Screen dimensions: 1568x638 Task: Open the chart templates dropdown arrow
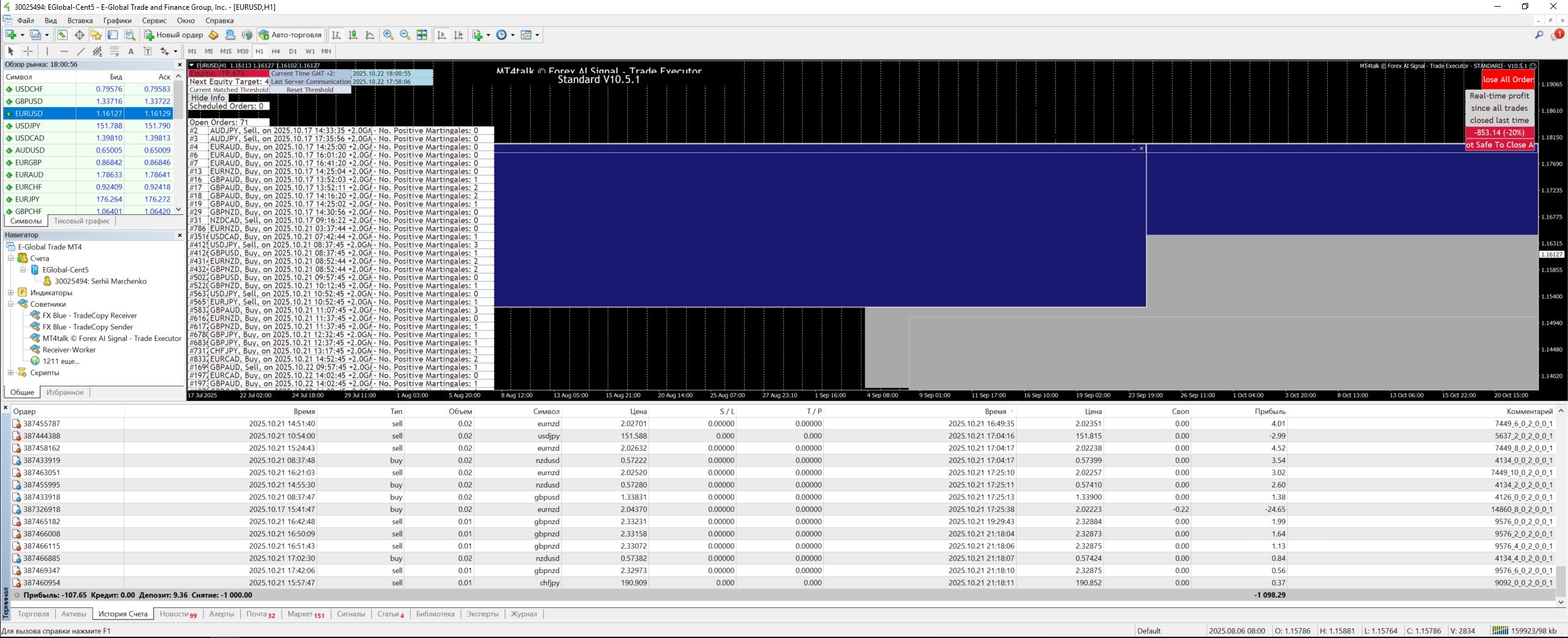coord(537,35)
